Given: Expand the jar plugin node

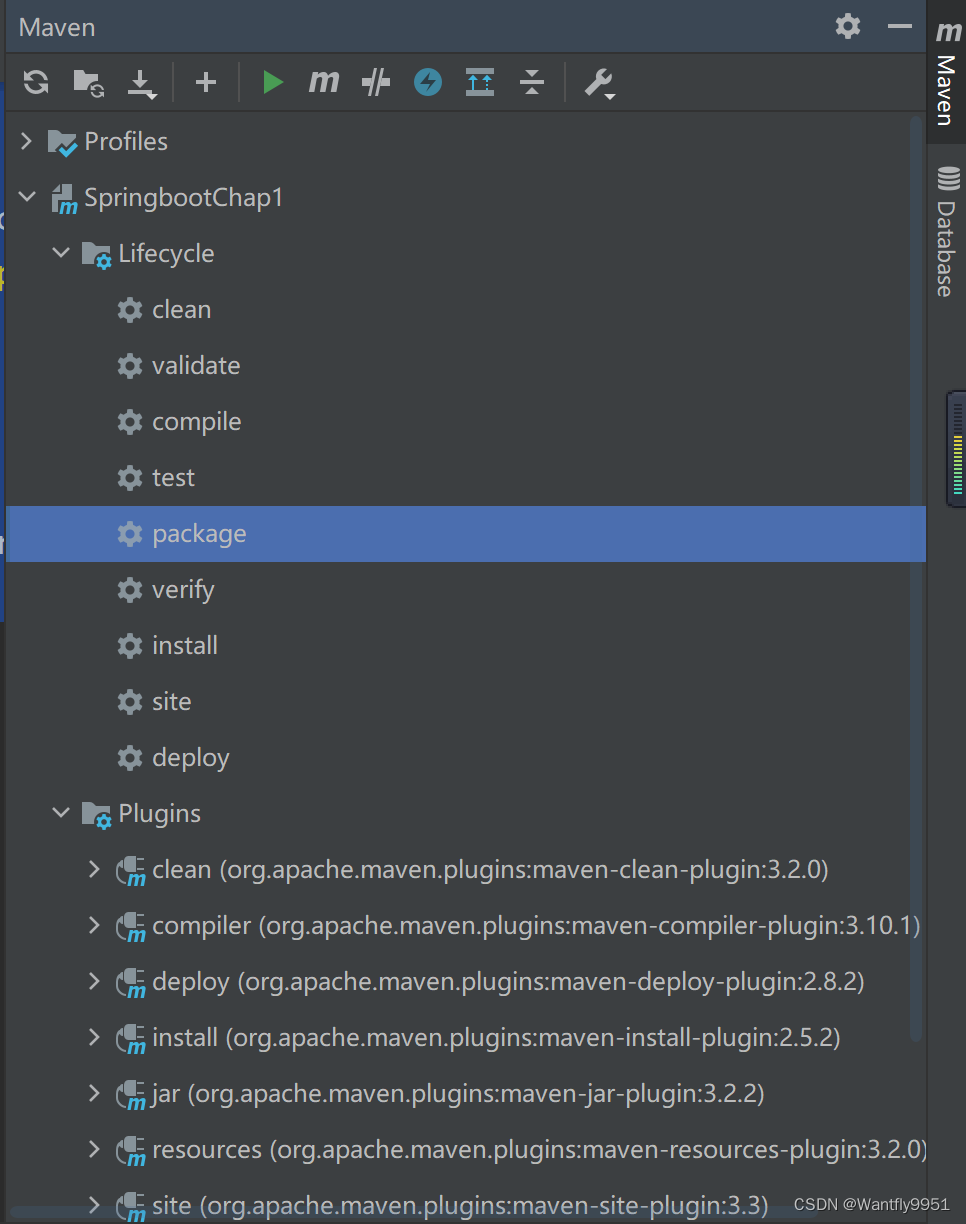Looking at the screenshot, I should point(94,1093).
